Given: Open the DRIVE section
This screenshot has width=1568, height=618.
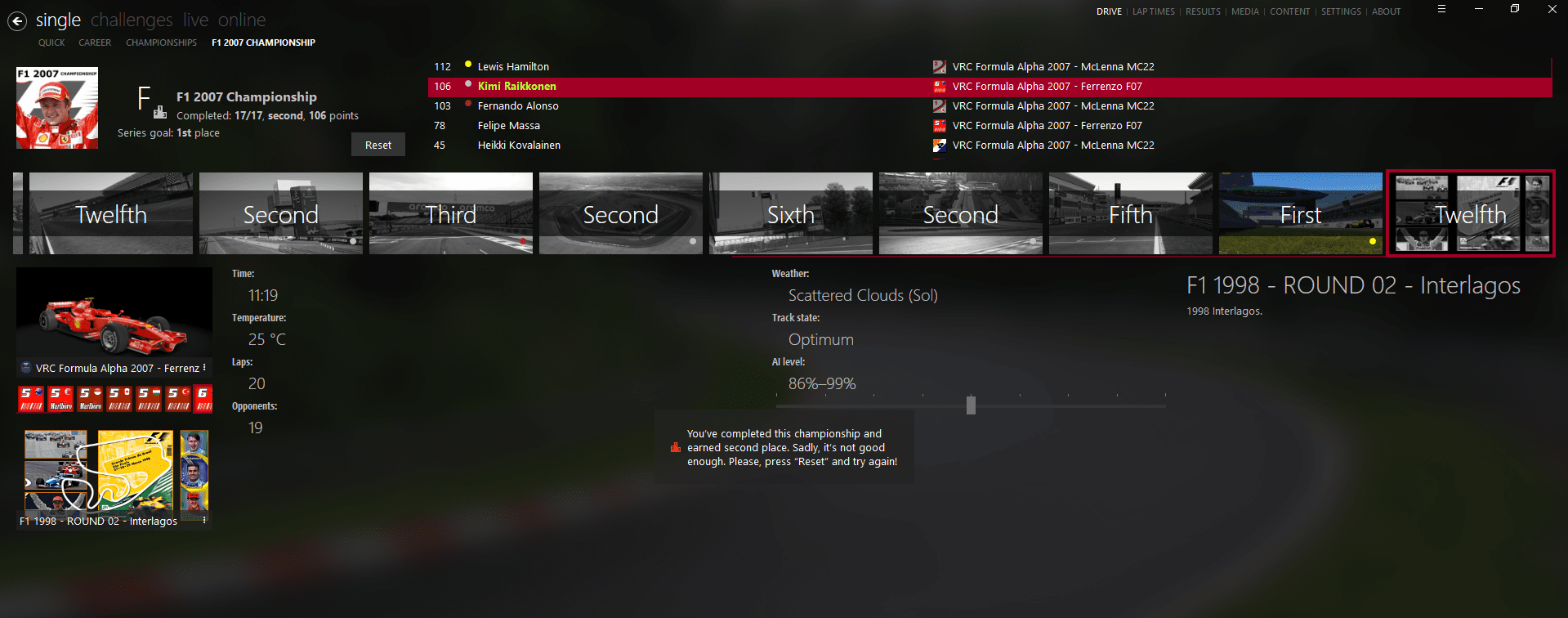Looking at the screenshot, I should [1109, 11].
